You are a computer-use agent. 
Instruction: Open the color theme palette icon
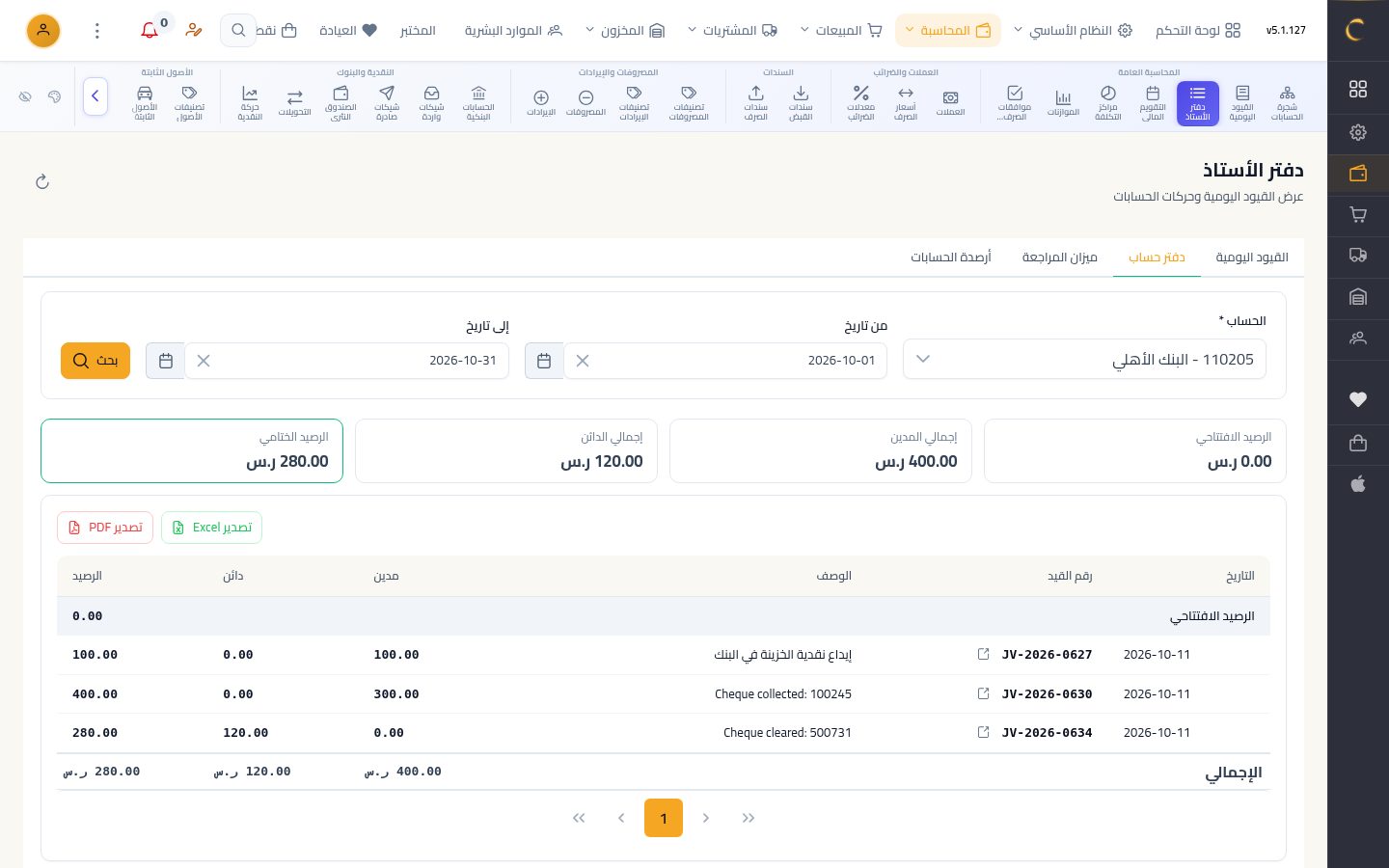pyautogui.click(x=54, y=96)
